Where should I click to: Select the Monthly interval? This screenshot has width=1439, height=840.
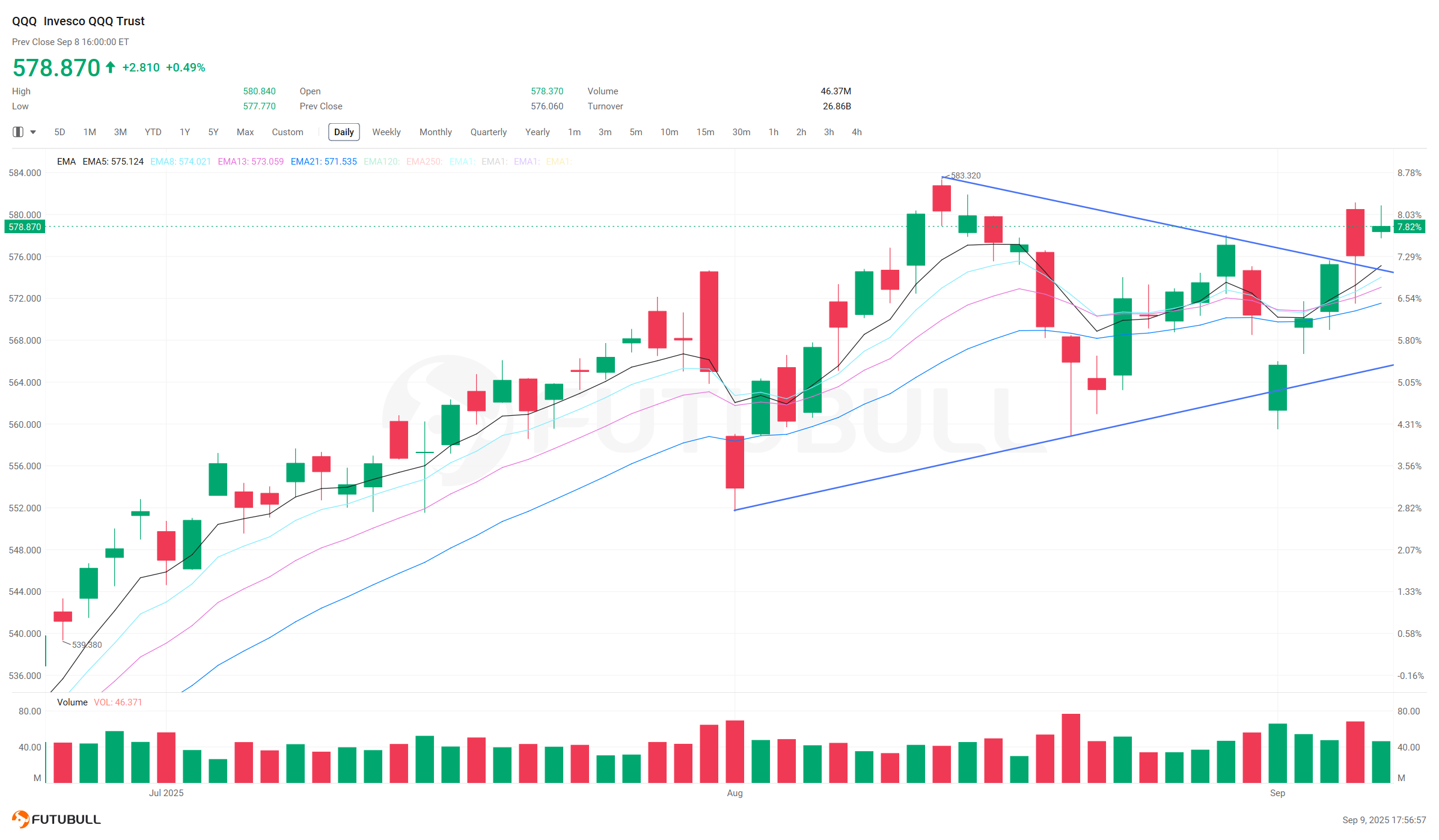point(435,132)
